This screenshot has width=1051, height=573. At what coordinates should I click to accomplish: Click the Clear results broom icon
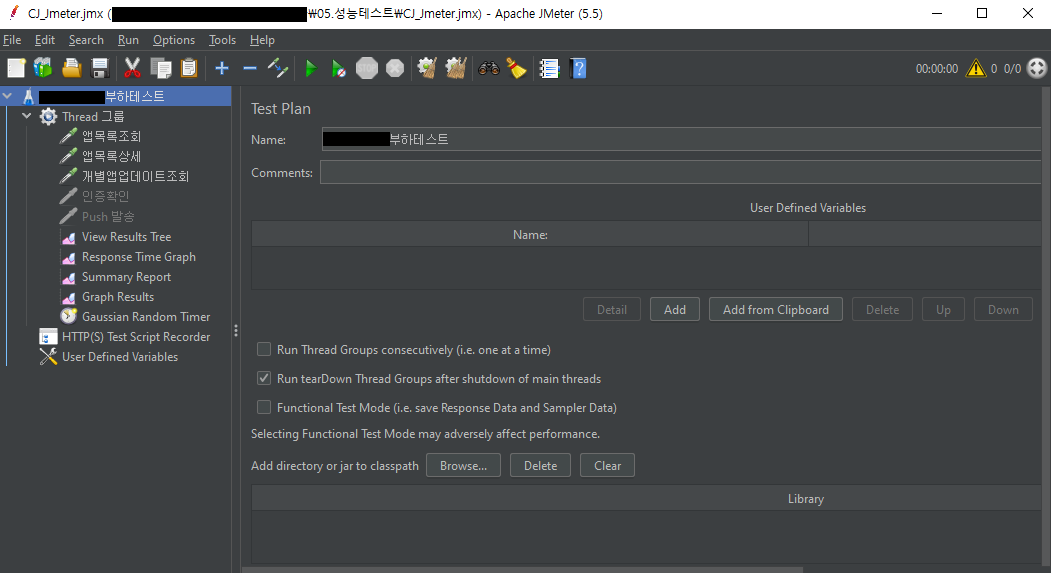click(x=427, y=68)
